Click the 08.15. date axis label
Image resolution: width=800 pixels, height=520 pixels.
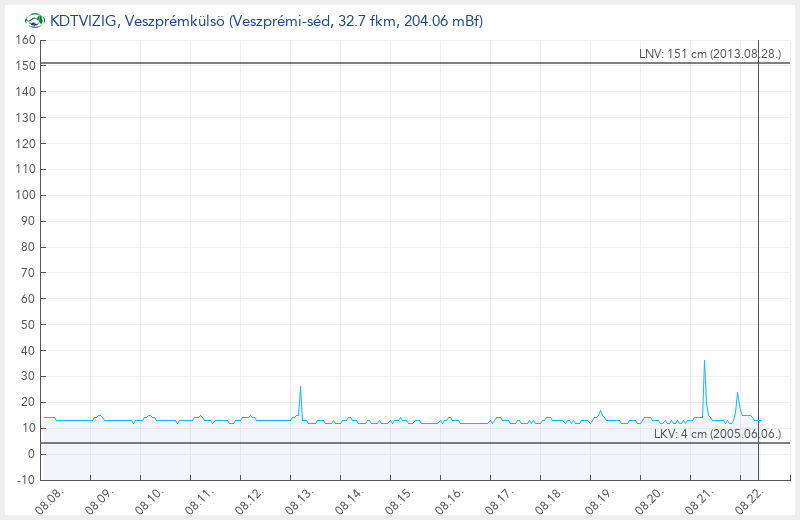400,500
